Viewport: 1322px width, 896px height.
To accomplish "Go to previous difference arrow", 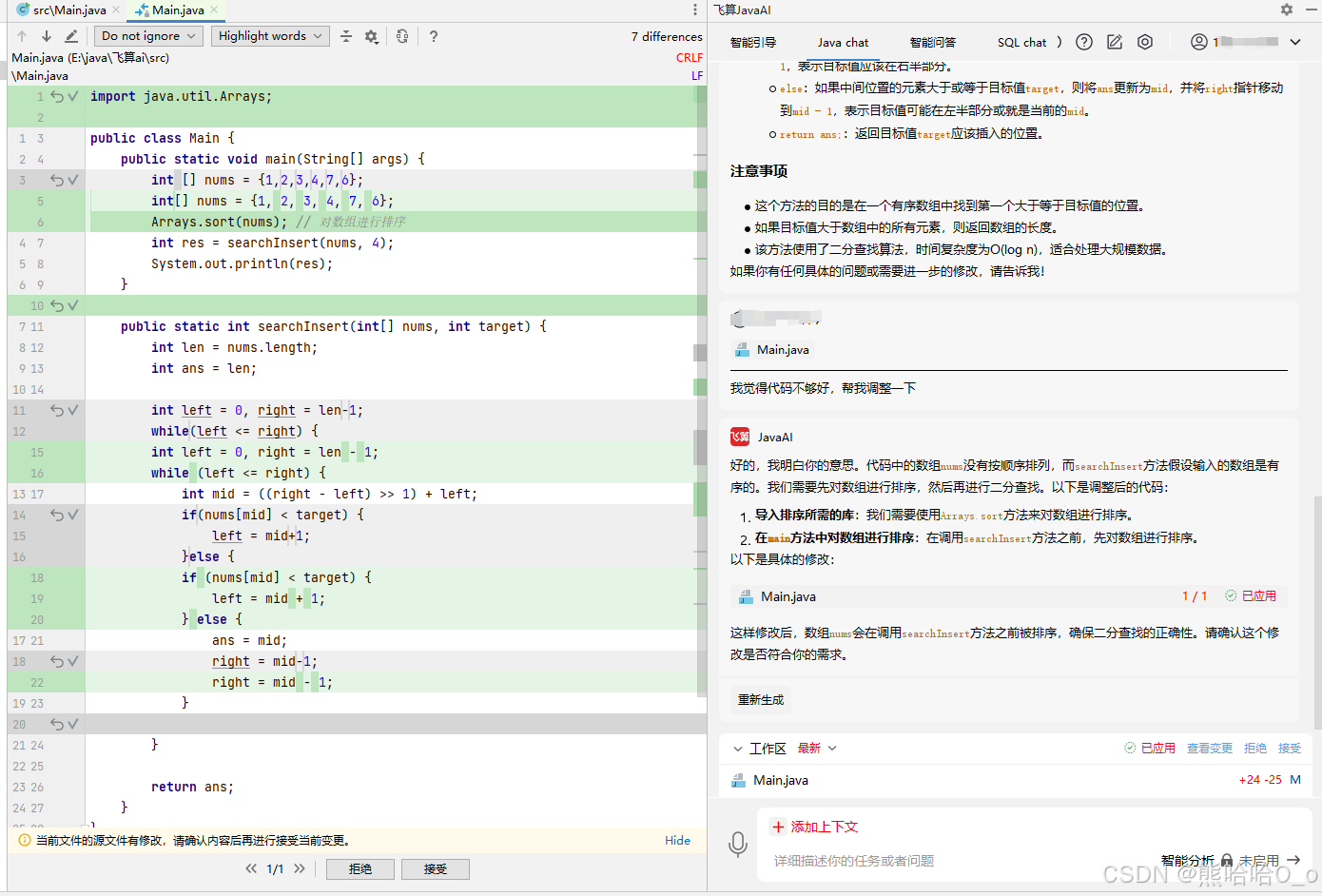I will click(x=22, y=36).
